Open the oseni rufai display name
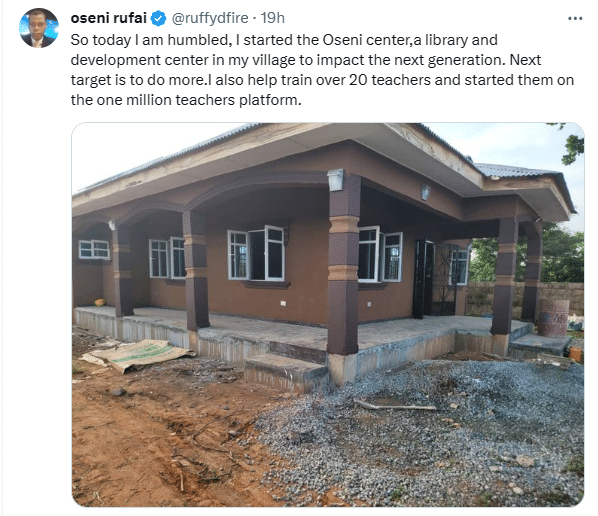The height and width of the screenshot is (516, 598). 109,18
